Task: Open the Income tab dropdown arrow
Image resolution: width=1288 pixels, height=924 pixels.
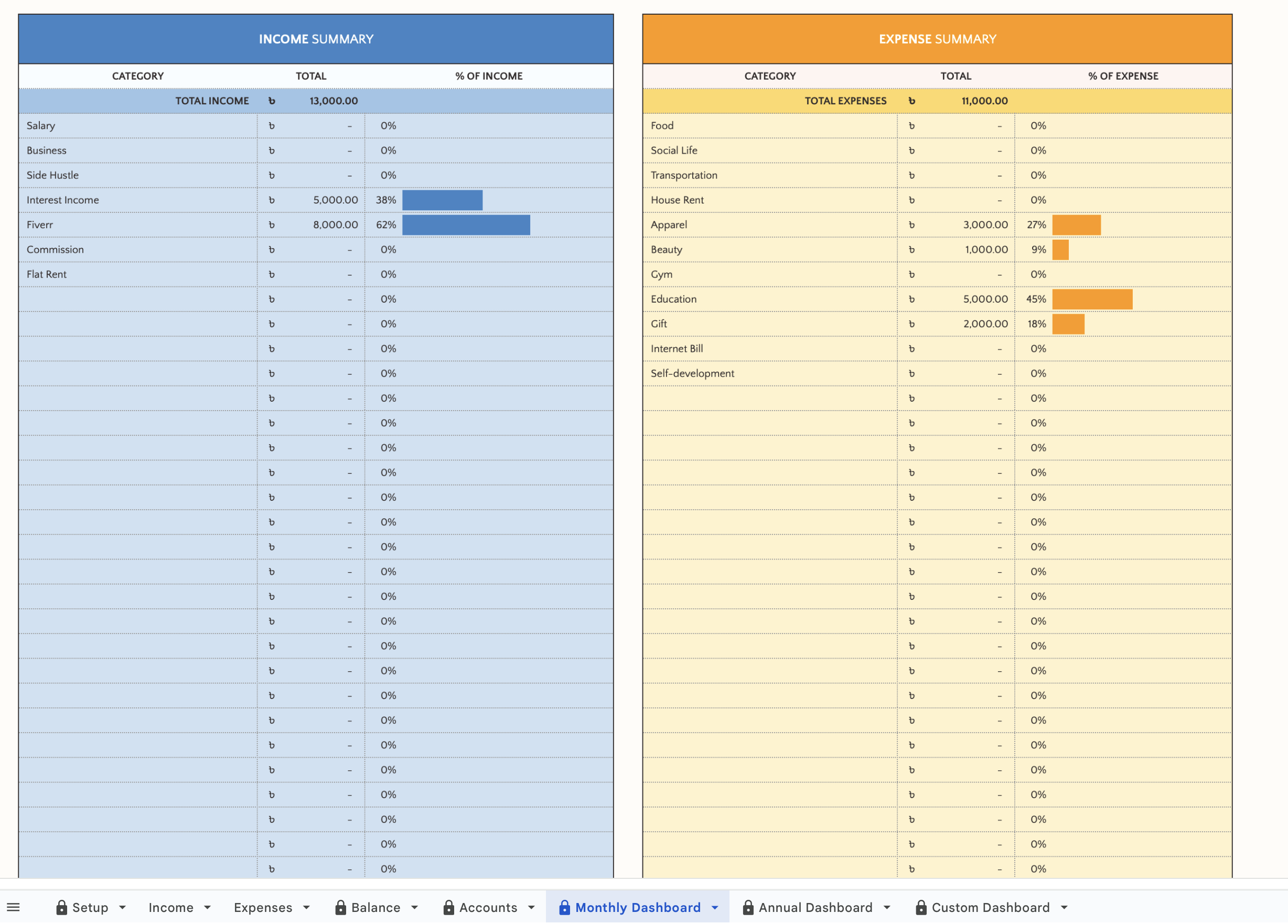Action: tap(207, 907)
